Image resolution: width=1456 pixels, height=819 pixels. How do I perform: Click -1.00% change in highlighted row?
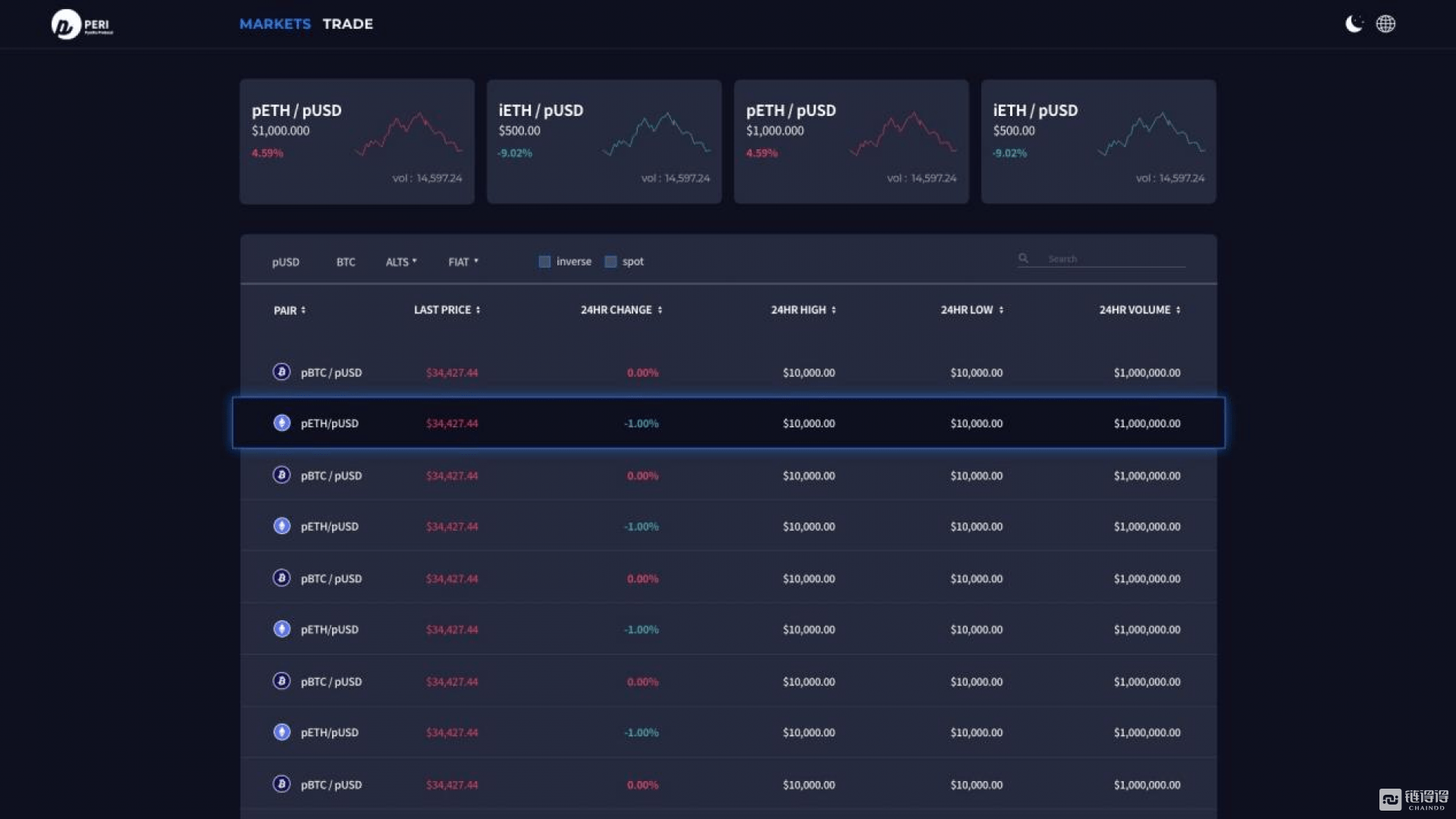(x=641, y=423)
